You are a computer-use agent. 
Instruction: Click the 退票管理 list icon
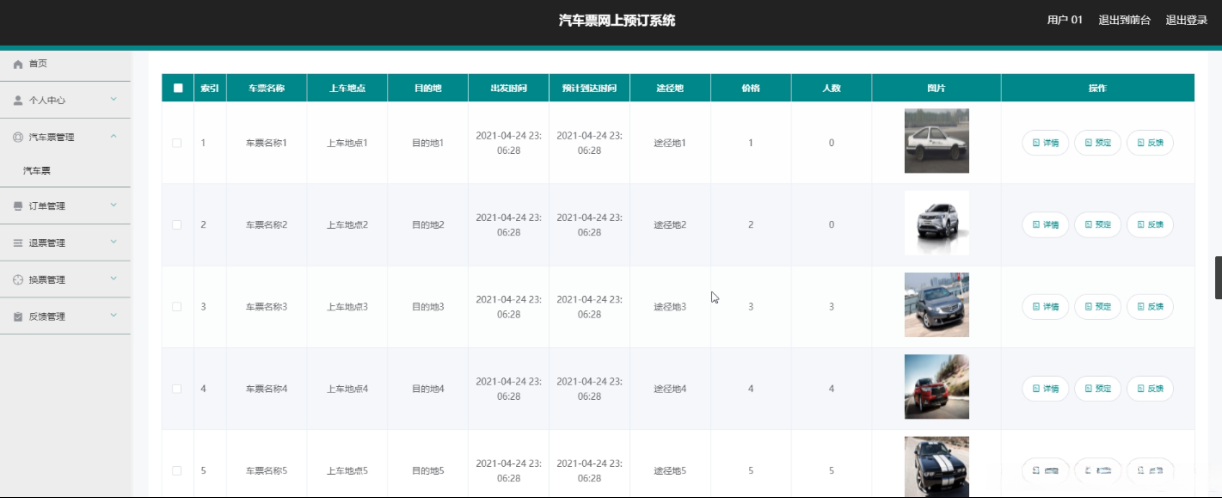[x=18, y=243]
